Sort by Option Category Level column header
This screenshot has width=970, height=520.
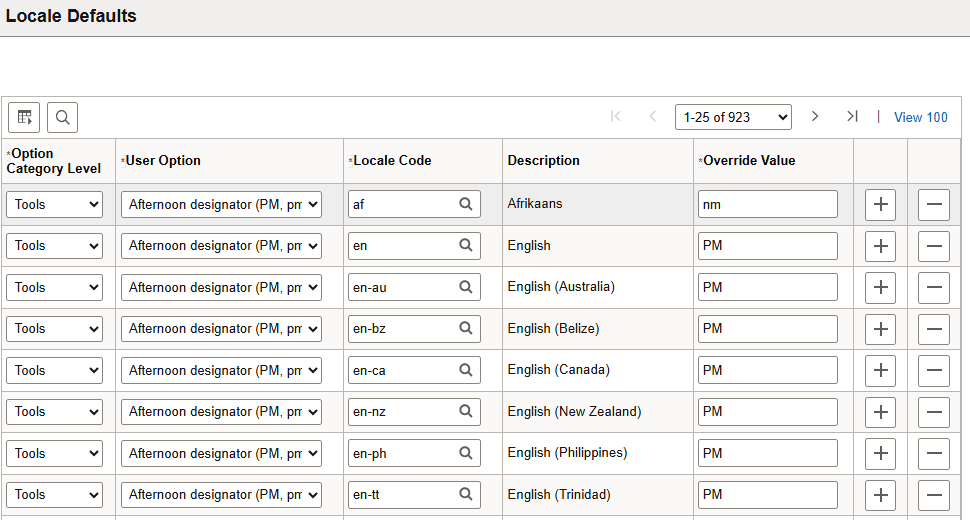[54, 161]
